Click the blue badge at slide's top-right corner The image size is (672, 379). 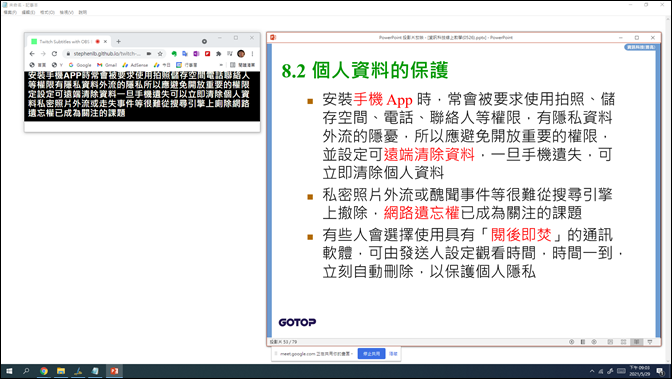641,47
